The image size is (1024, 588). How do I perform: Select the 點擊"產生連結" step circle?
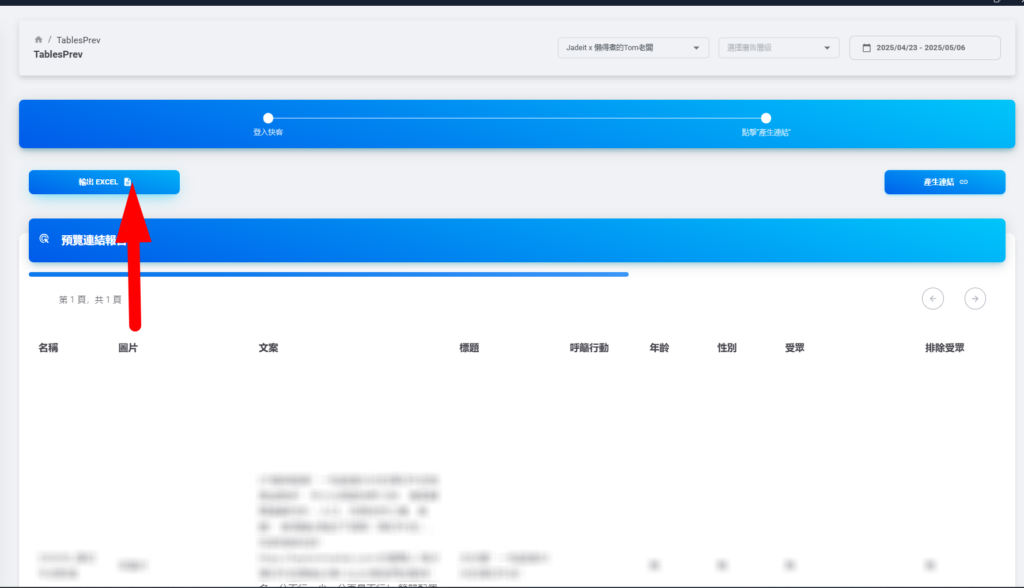pos(766,118)
